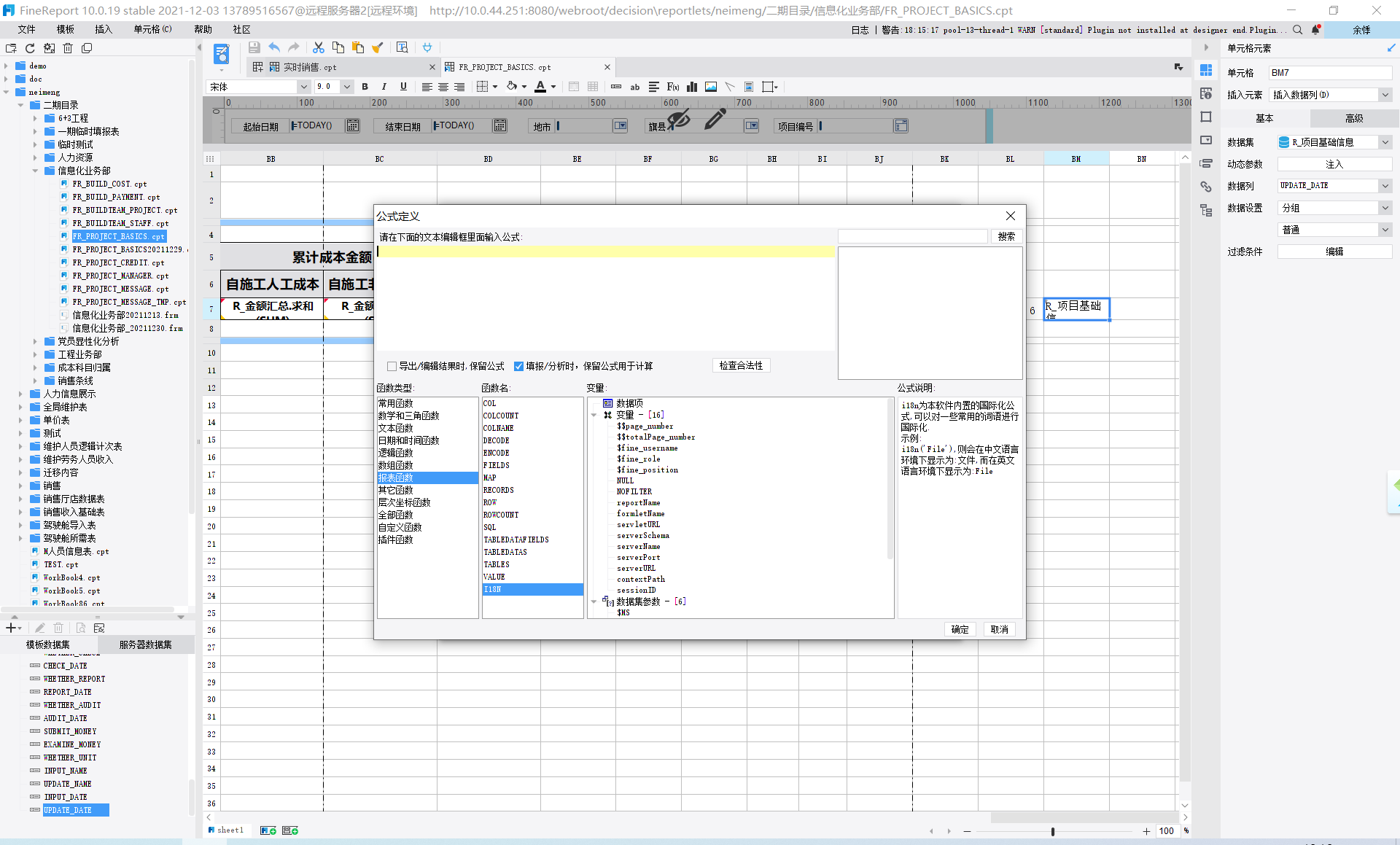This screenshot has height=845, width=1400.
Task: Select the 日期和时间函数 function type
Action: tap(408, 440)
